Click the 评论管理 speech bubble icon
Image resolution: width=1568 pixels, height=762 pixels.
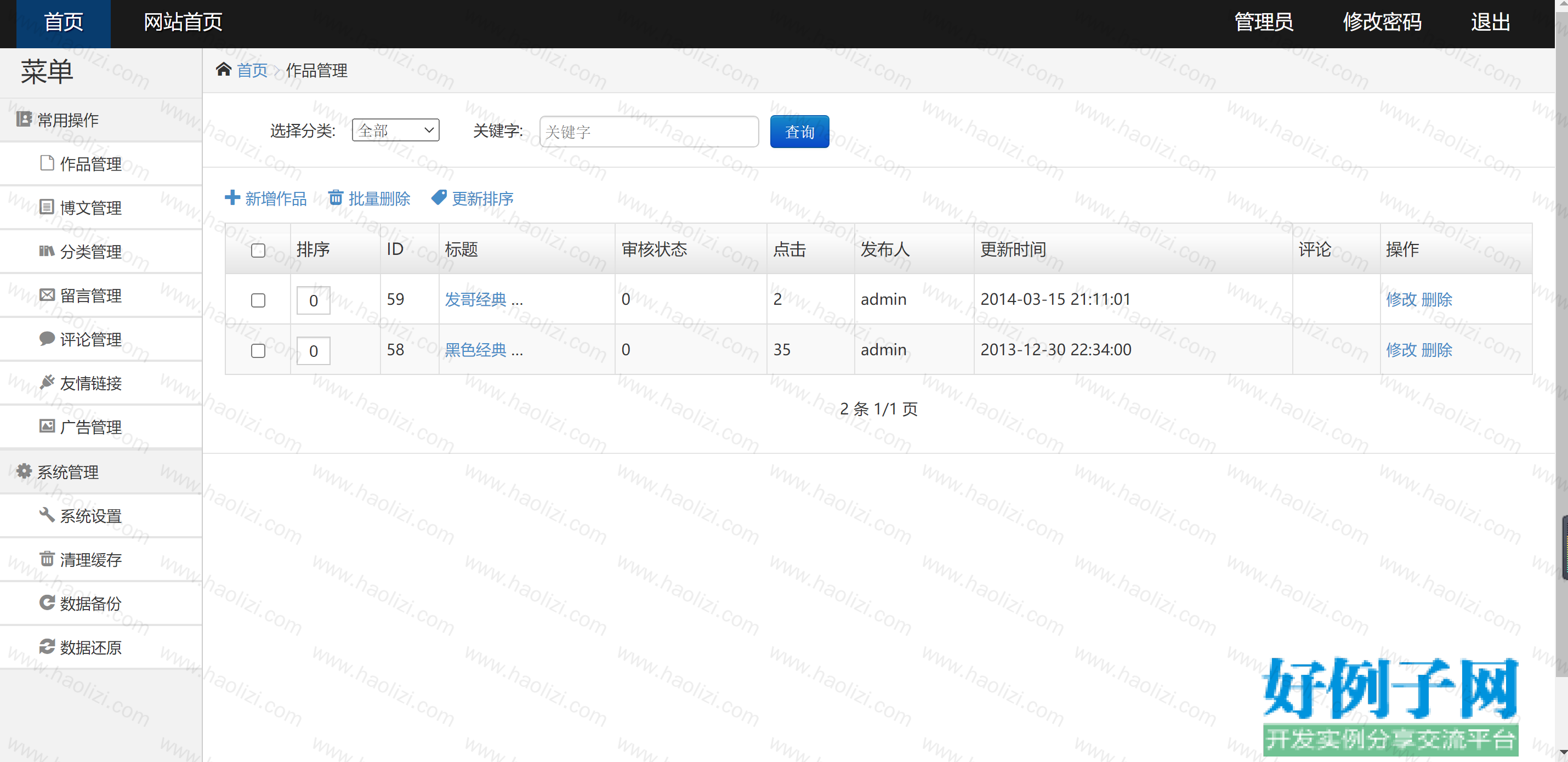[47, 338]
